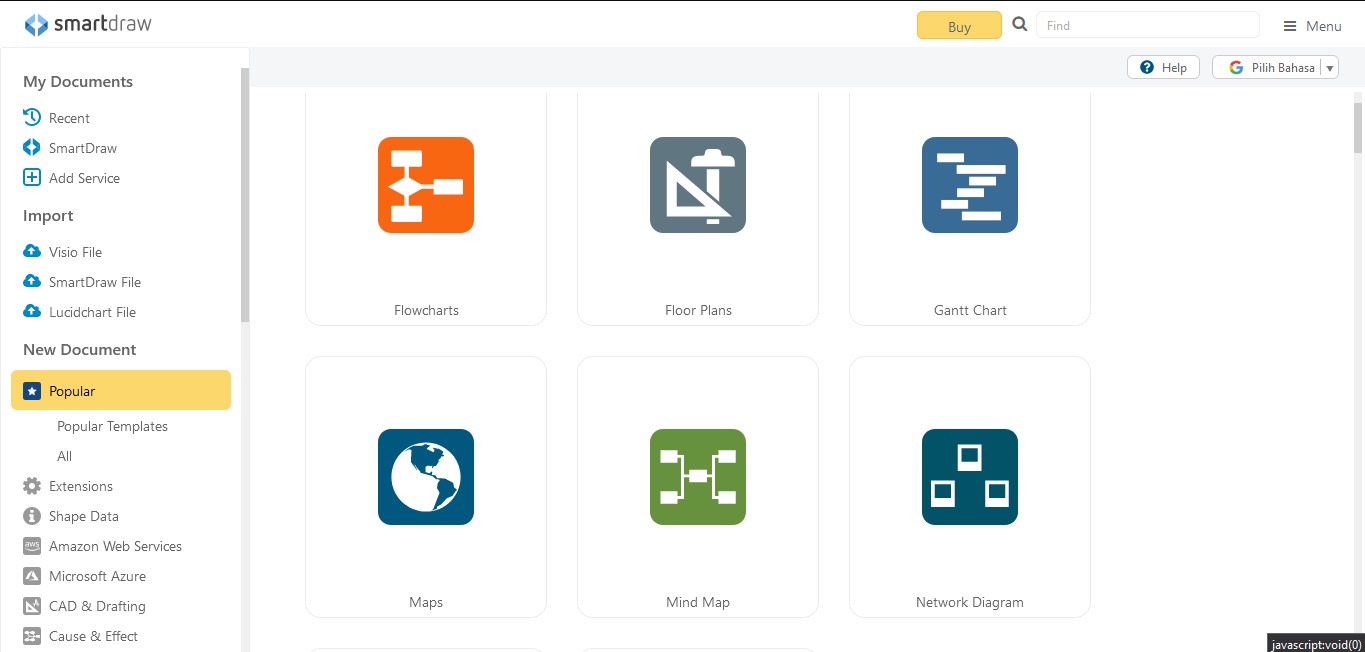Click the Help button label

(1174, 67)
